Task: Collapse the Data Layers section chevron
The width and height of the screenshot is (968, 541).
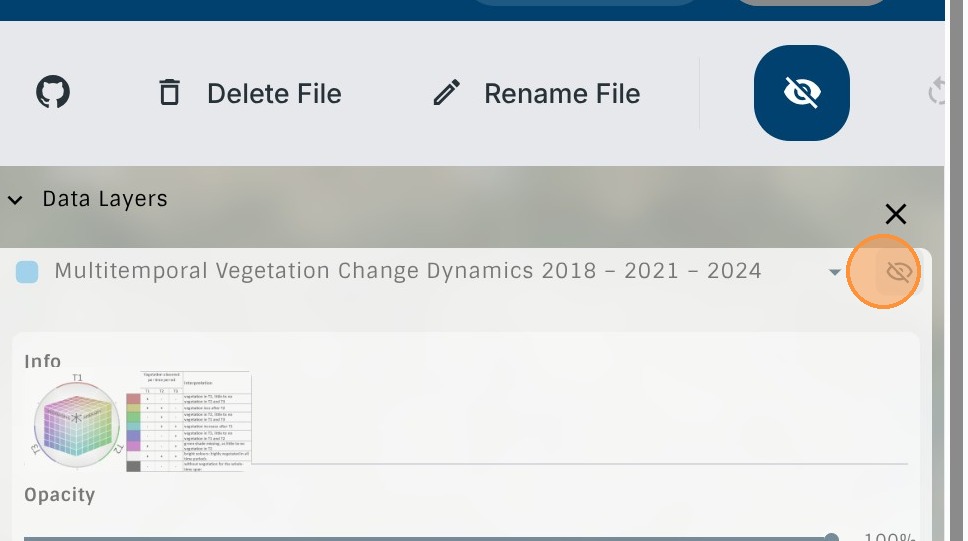Action: pos(15,200)
